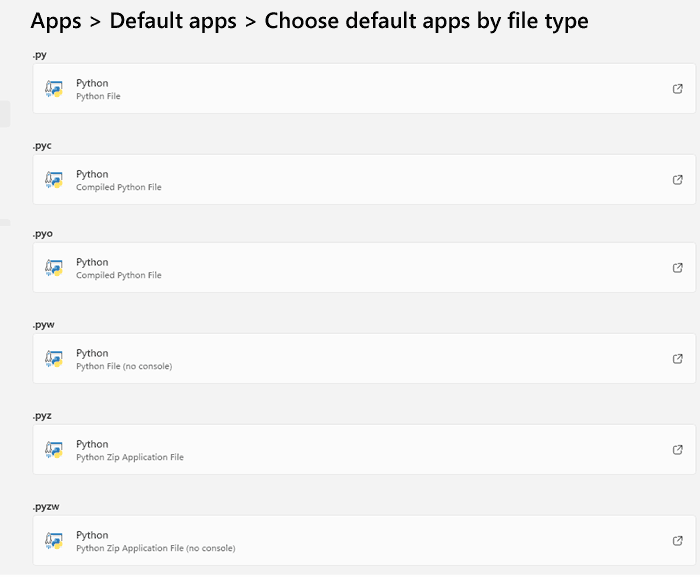Click the .py extension label
The image size is (700, 577).
pos(40,55)
